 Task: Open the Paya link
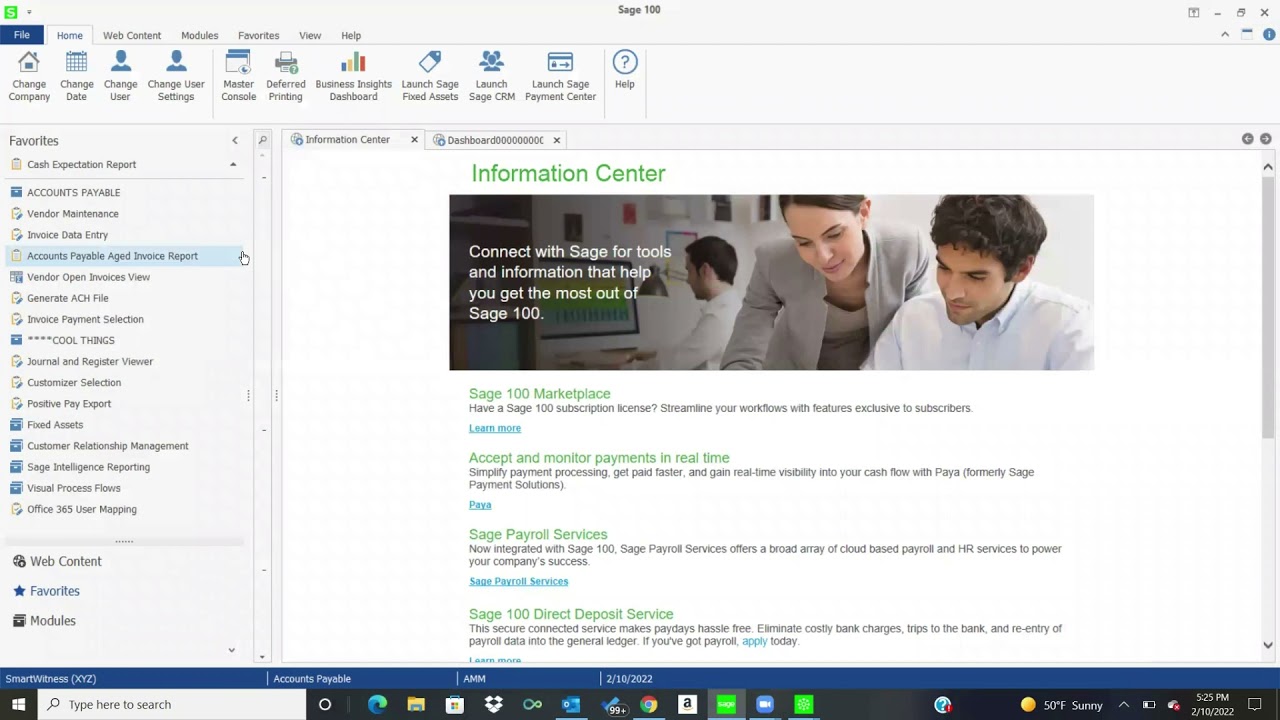pos(480,505)
